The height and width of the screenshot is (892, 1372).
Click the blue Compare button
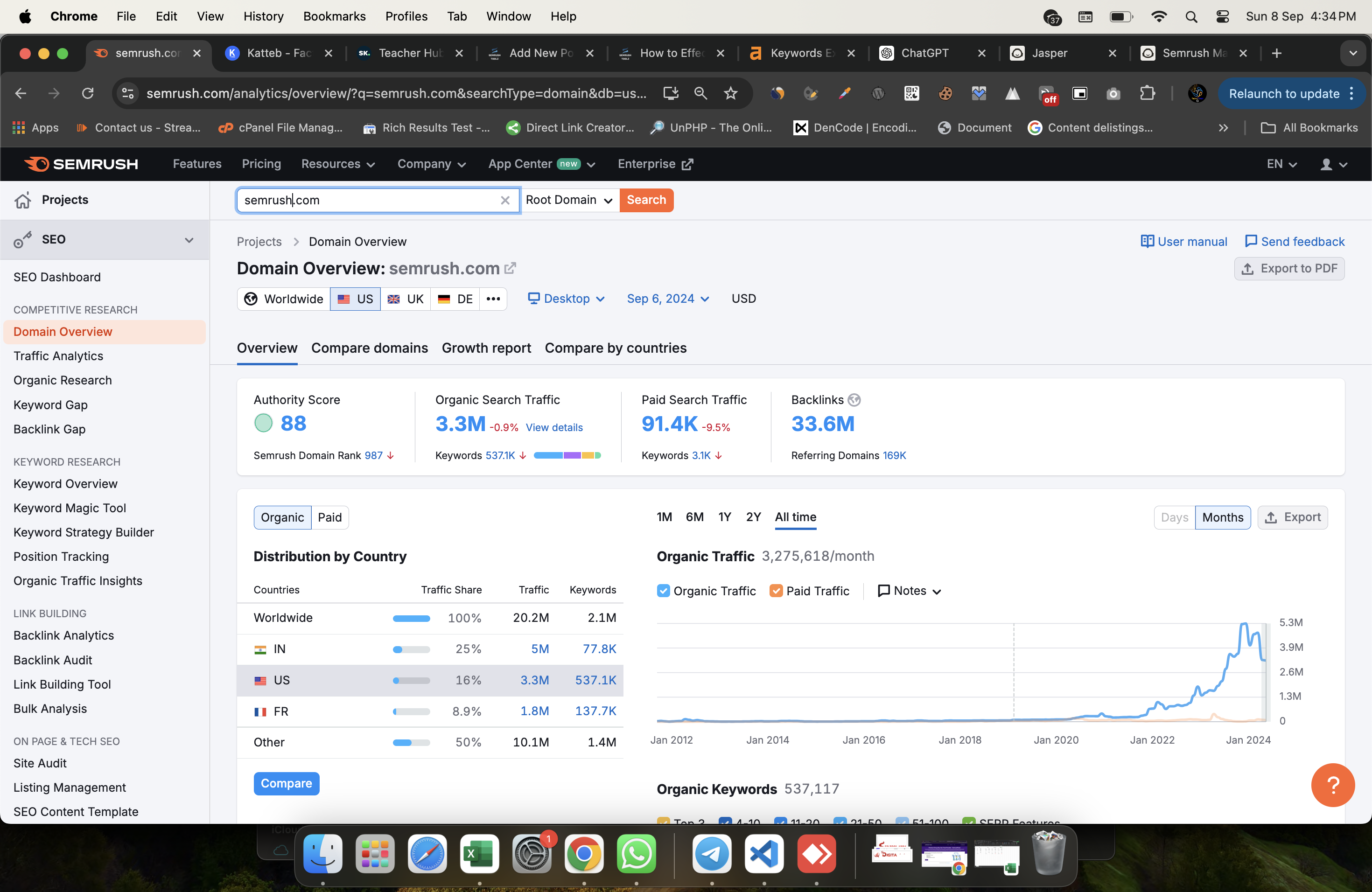[287, 784]
